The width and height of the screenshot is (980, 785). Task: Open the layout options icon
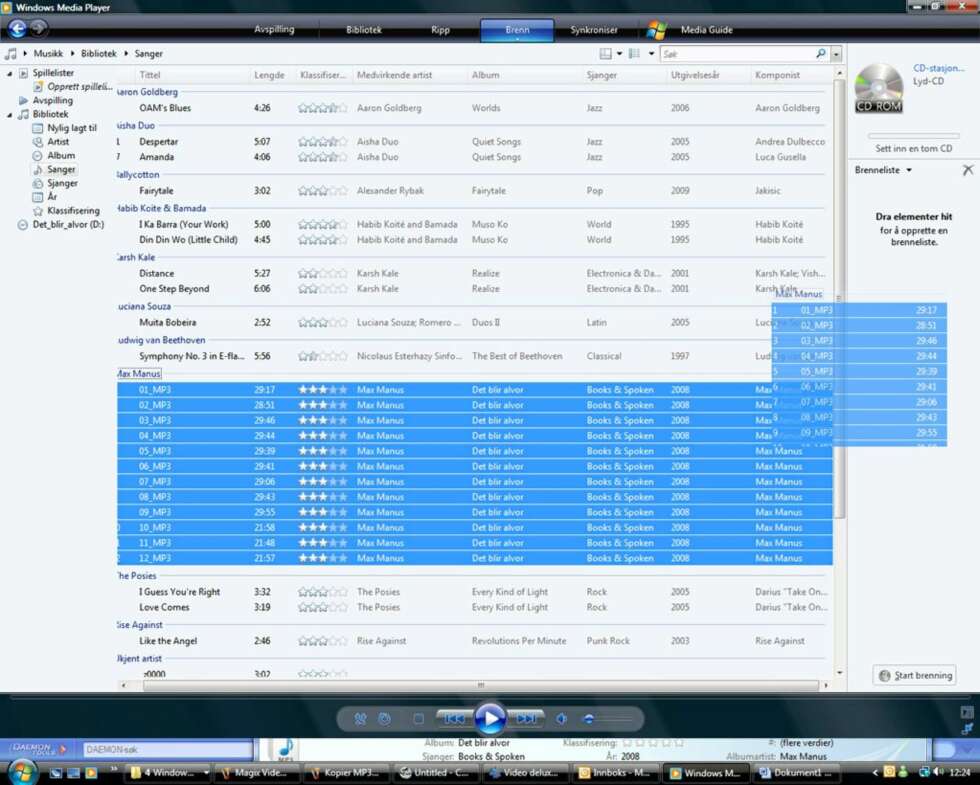[605, 54]
